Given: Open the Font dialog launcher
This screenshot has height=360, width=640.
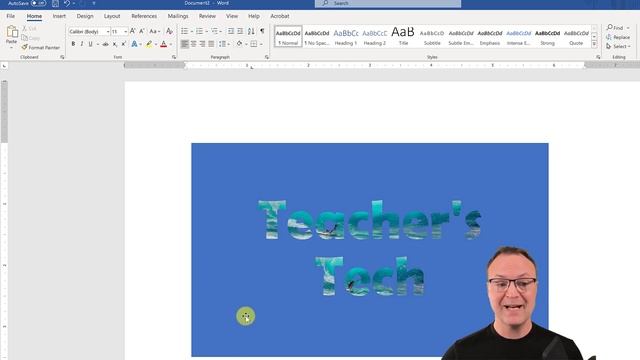Looking at the screenshot, I should click(174, 57).
